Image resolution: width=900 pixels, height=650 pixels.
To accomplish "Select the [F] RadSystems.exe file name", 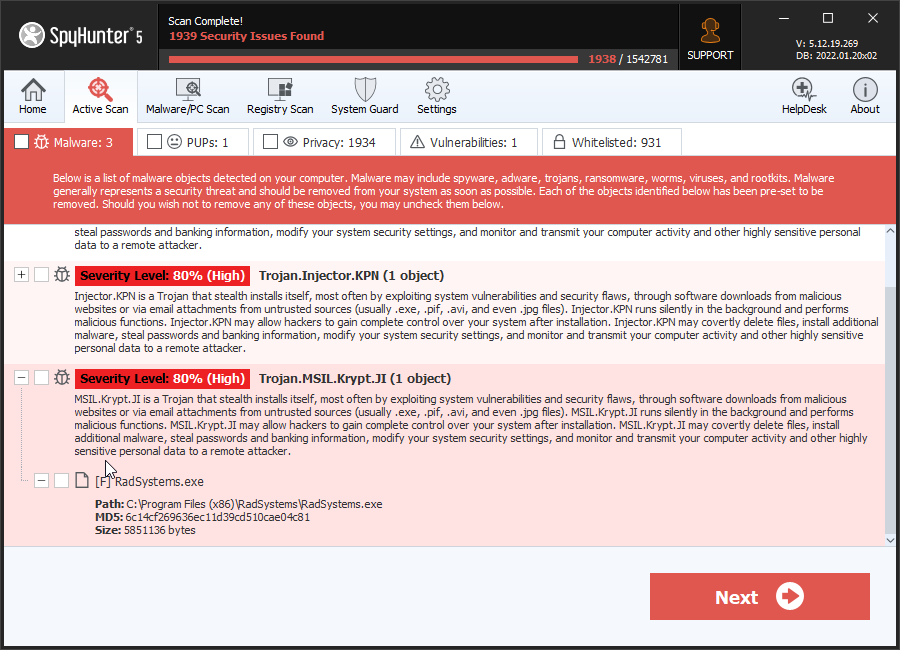I will (x=149, y=481).
